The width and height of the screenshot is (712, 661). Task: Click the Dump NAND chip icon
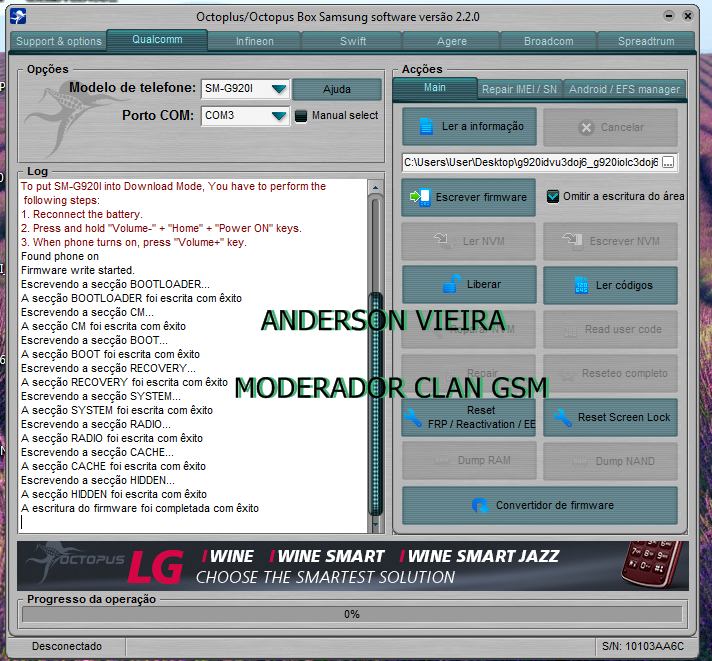point(580,462)
